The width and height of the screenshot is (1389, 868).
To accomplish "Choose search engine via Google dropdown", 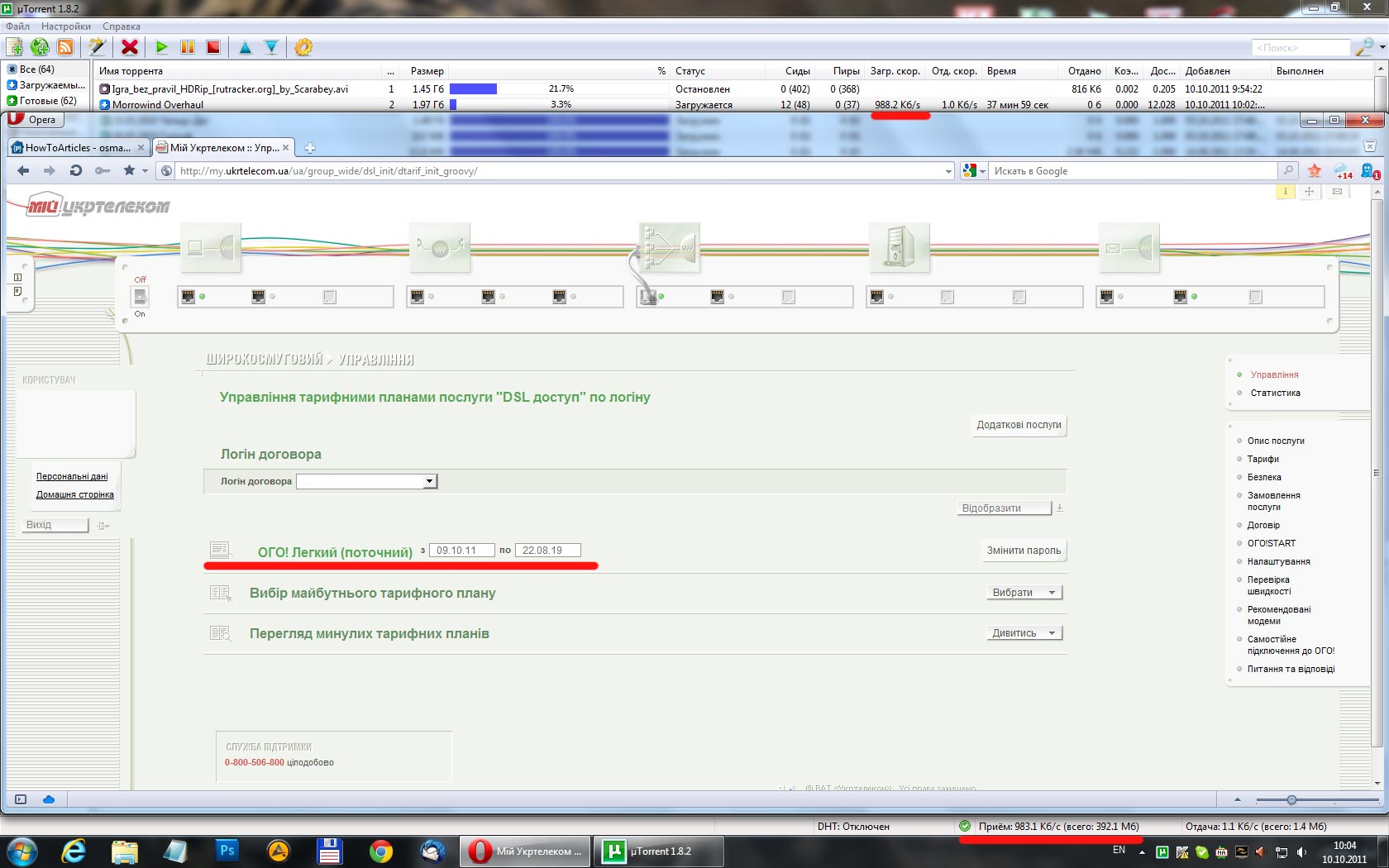I will (973, 171).
